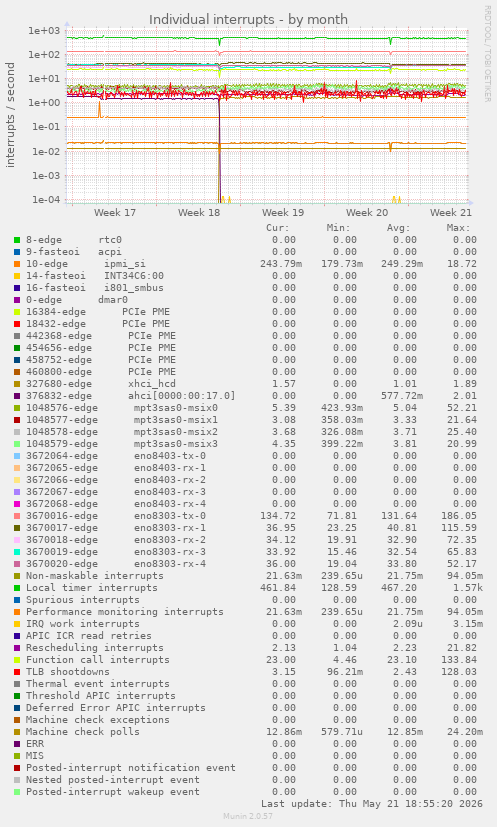
Task: Click the graph title Individual interrupts
Action: click(x=248, y=20)
